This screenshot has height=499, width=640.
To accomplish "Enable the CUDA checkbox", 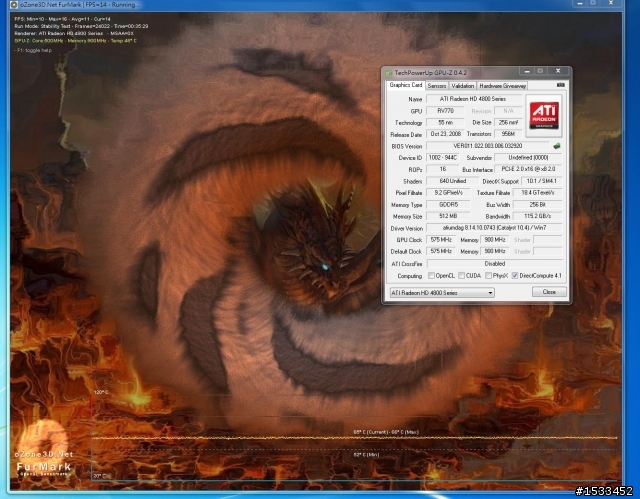I will 461,276.
